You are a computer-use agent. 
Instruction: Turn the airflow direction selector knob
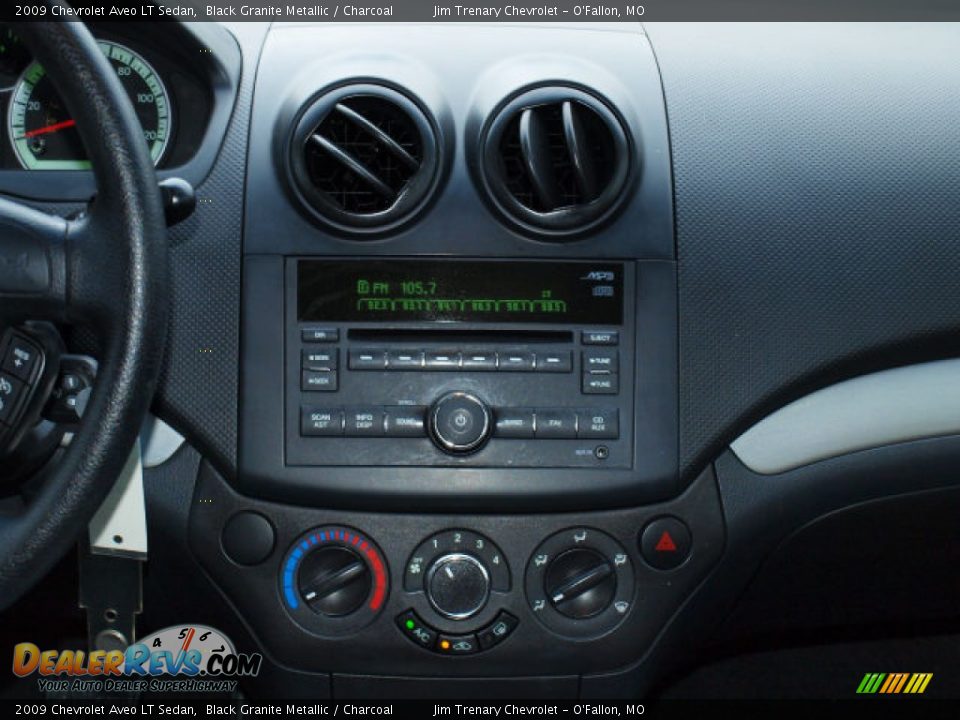(x=580, y=585)
